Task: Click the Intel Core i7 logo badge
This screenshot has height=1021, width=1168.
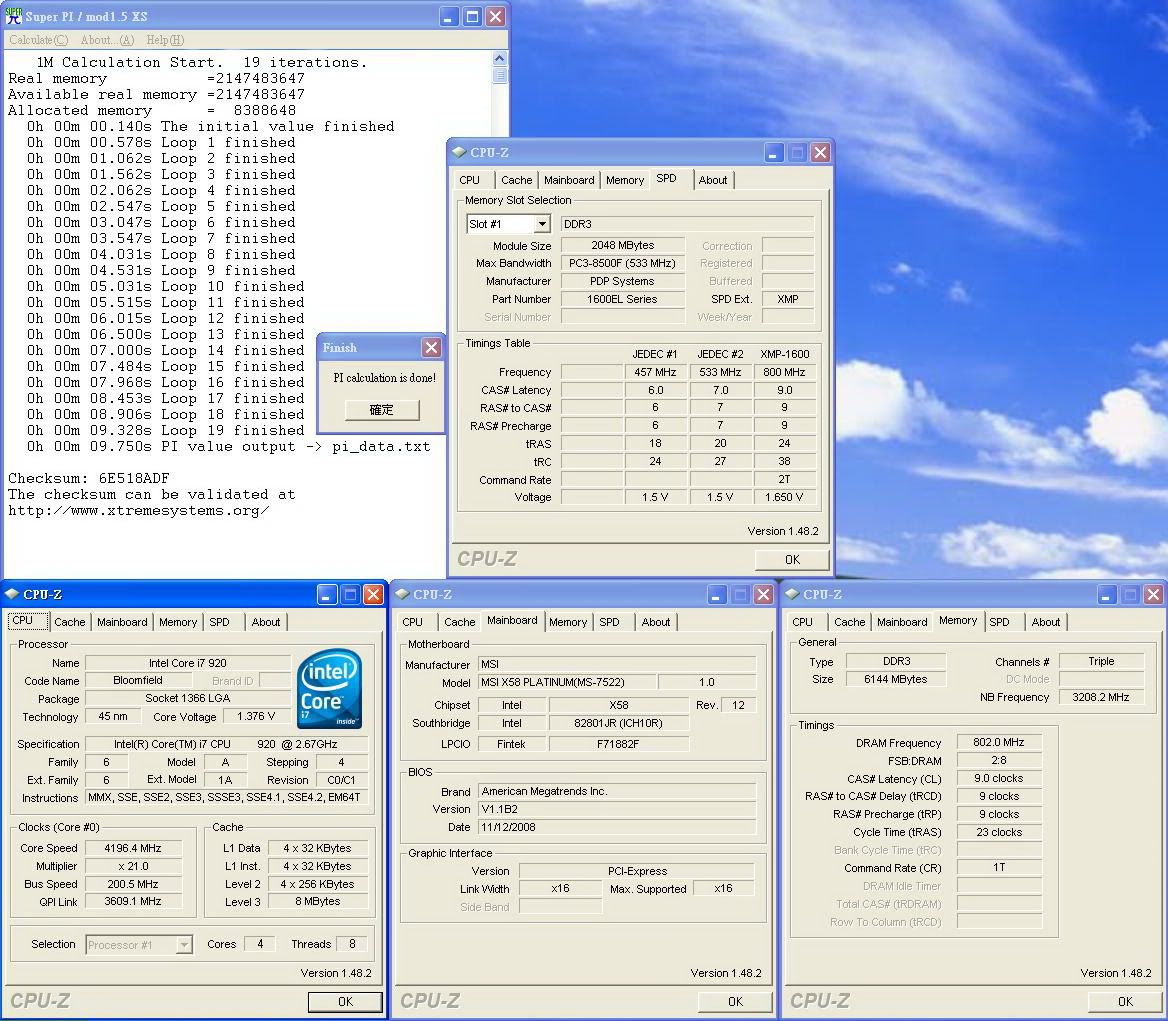Action: [329, 689]
